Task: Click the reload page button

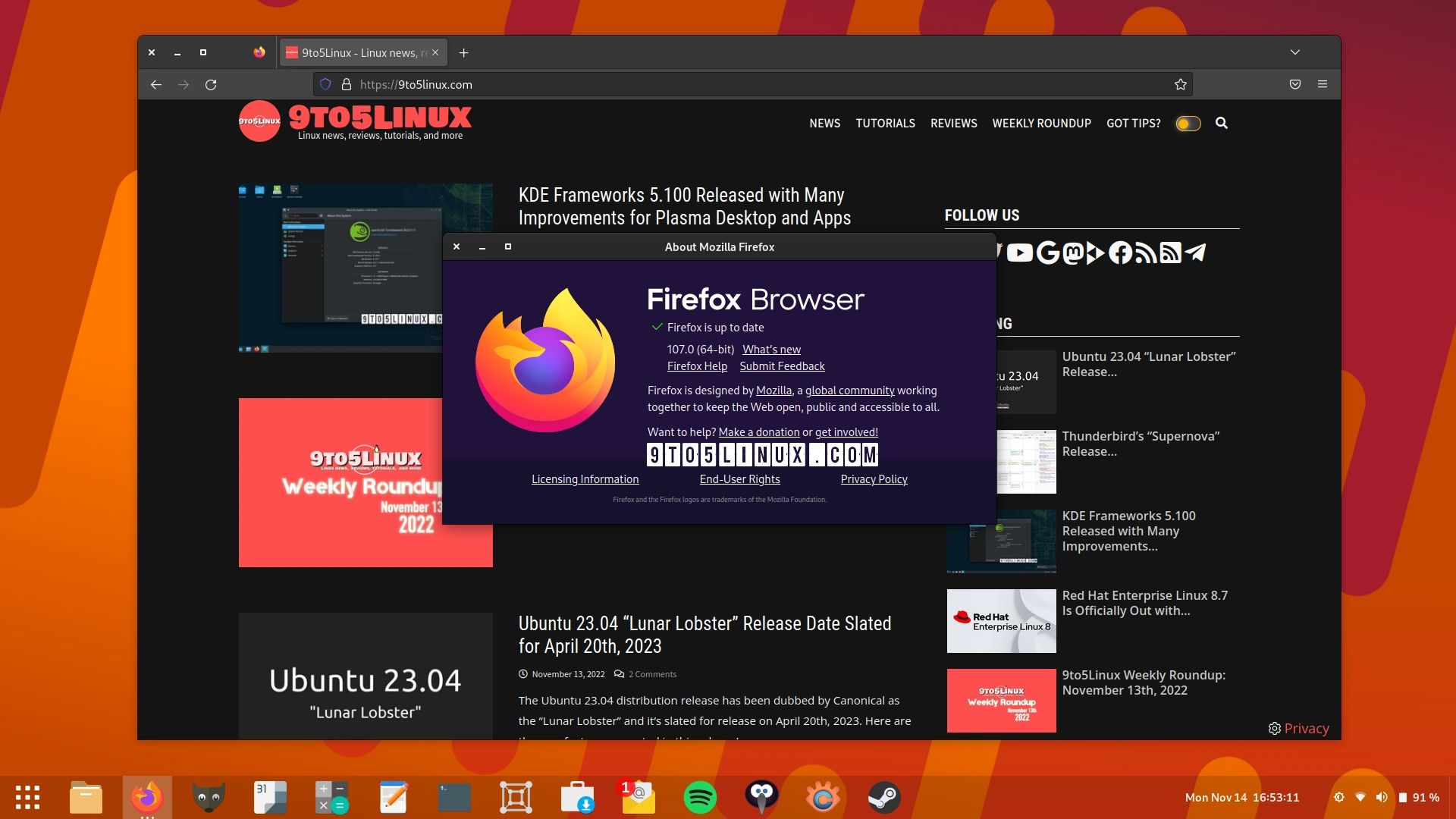Action: [211, 85]
